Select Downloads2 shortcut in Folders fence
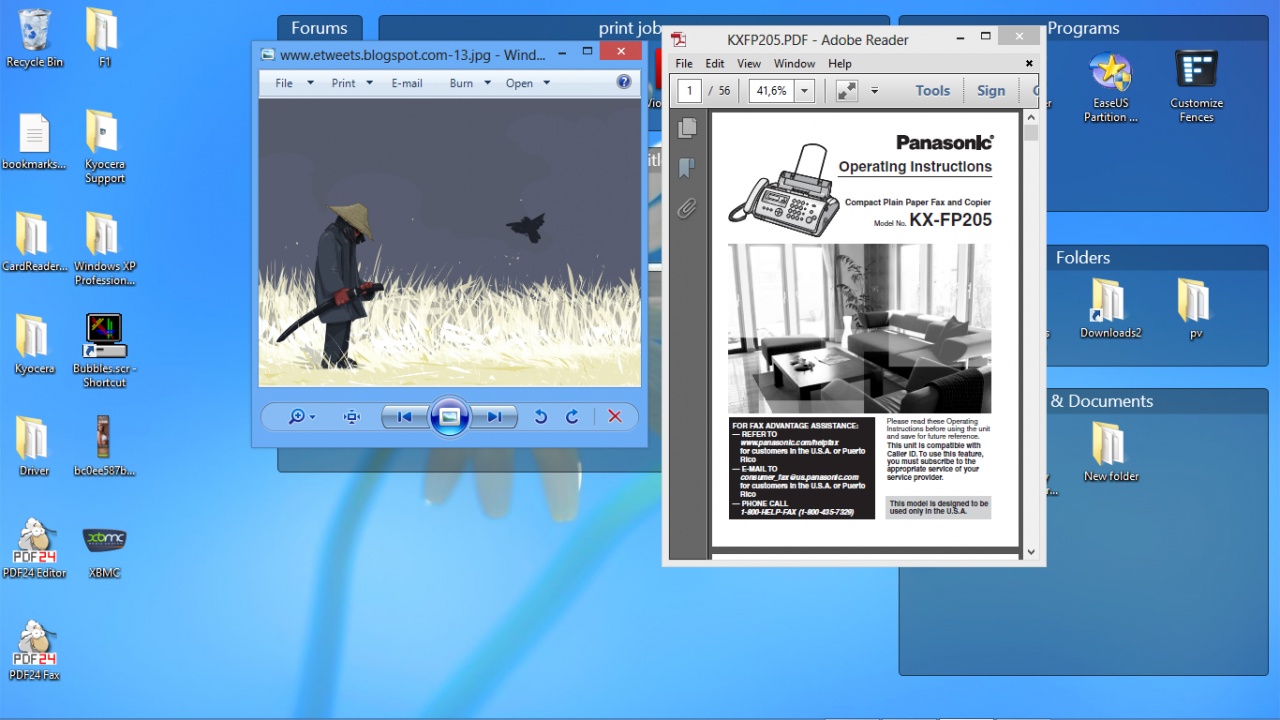 click(1110, 309)
